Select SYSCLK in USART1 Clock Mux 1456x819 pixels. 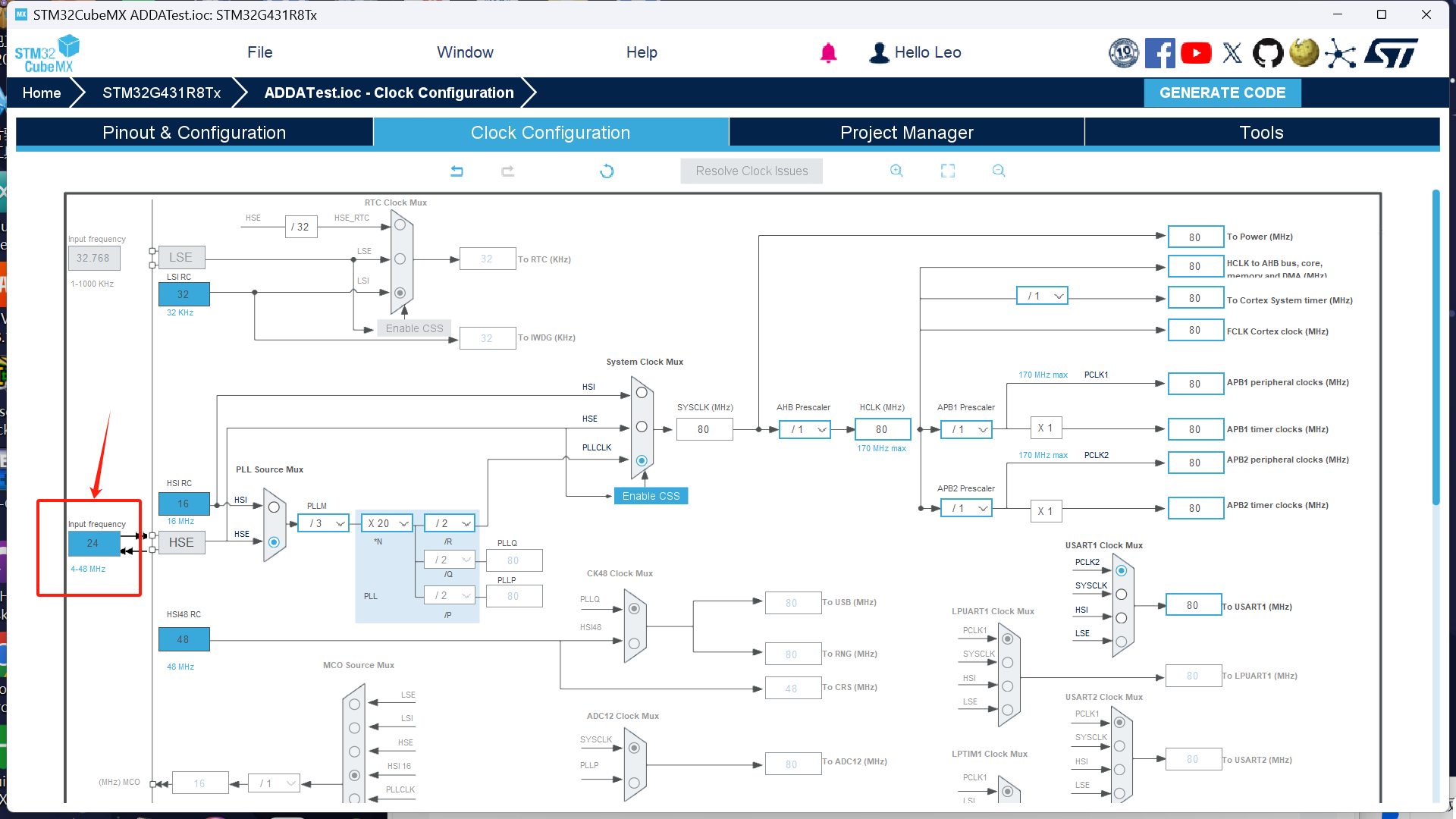coord(1122,595)
